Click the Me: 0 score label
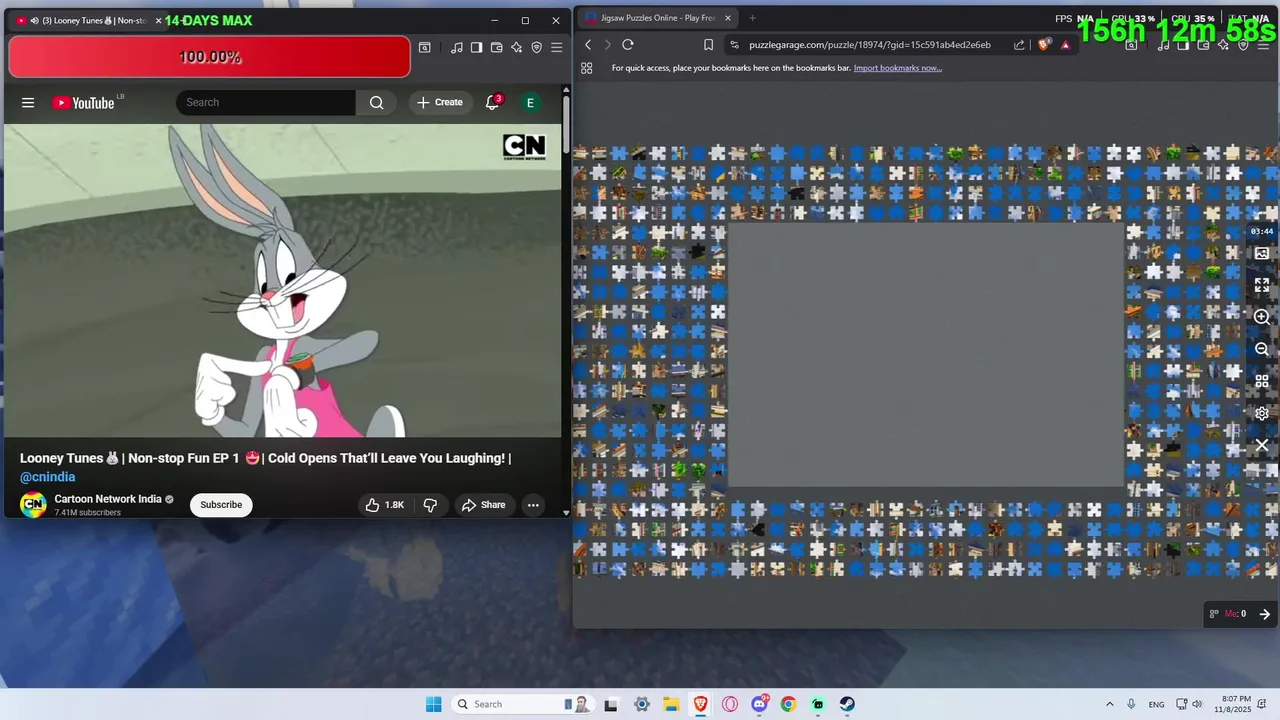The height and width of the screenshot is (720, 1280). click(1235, 614)
